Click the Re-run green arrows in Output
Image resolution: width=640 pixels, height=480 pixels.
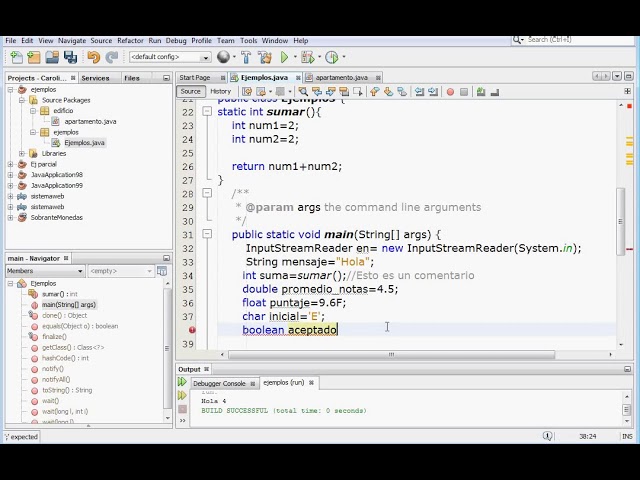click(x=182, y=382)
